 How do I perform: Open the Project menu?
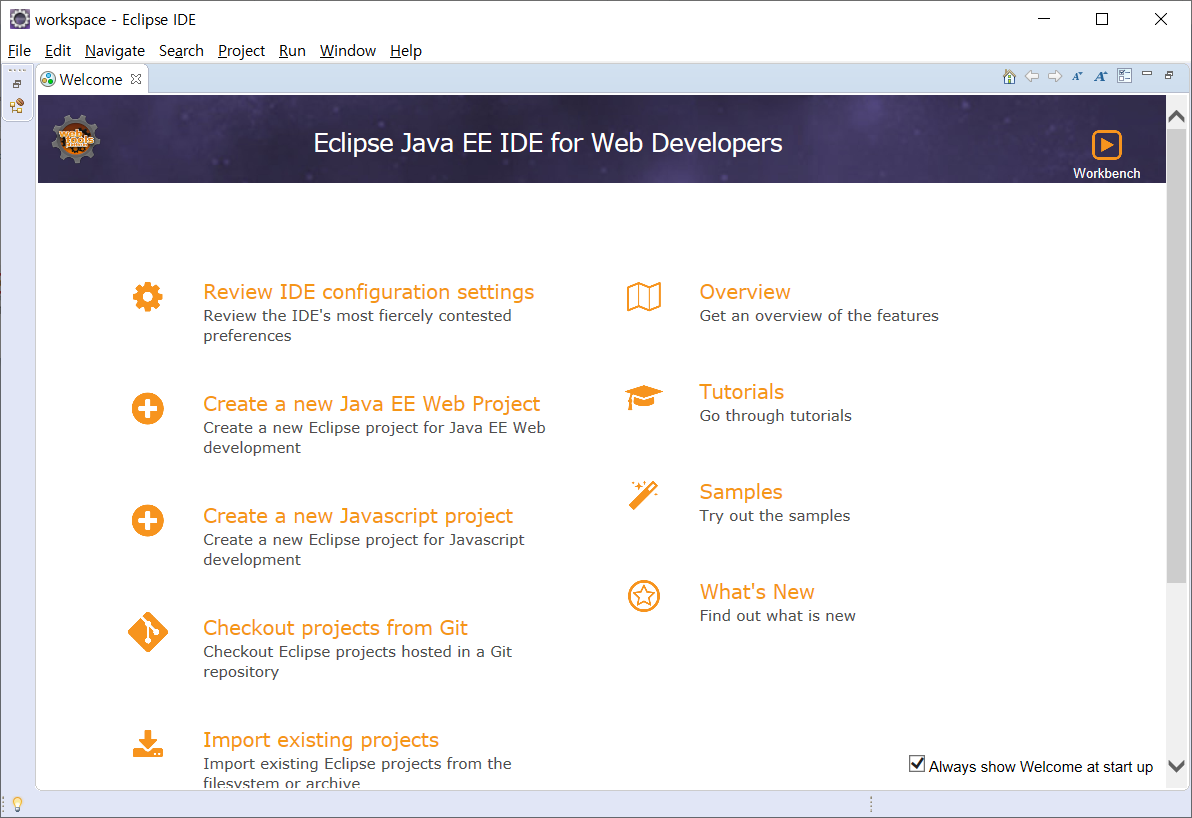click(x=241, y=51)
